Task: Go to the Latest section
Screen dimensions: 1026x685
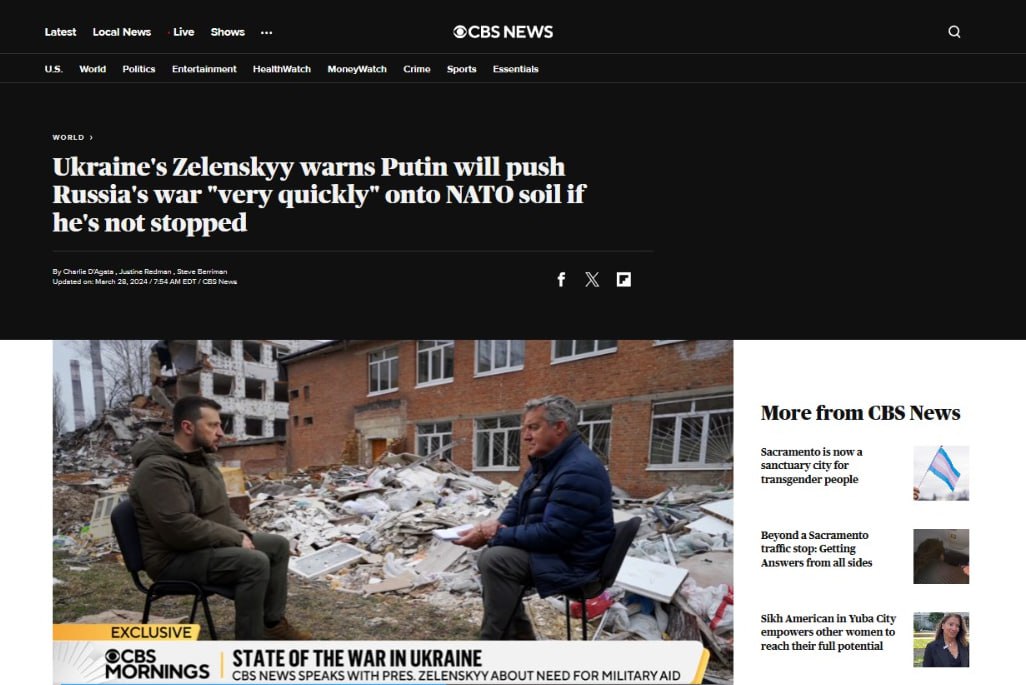Action: coord(60,32)
